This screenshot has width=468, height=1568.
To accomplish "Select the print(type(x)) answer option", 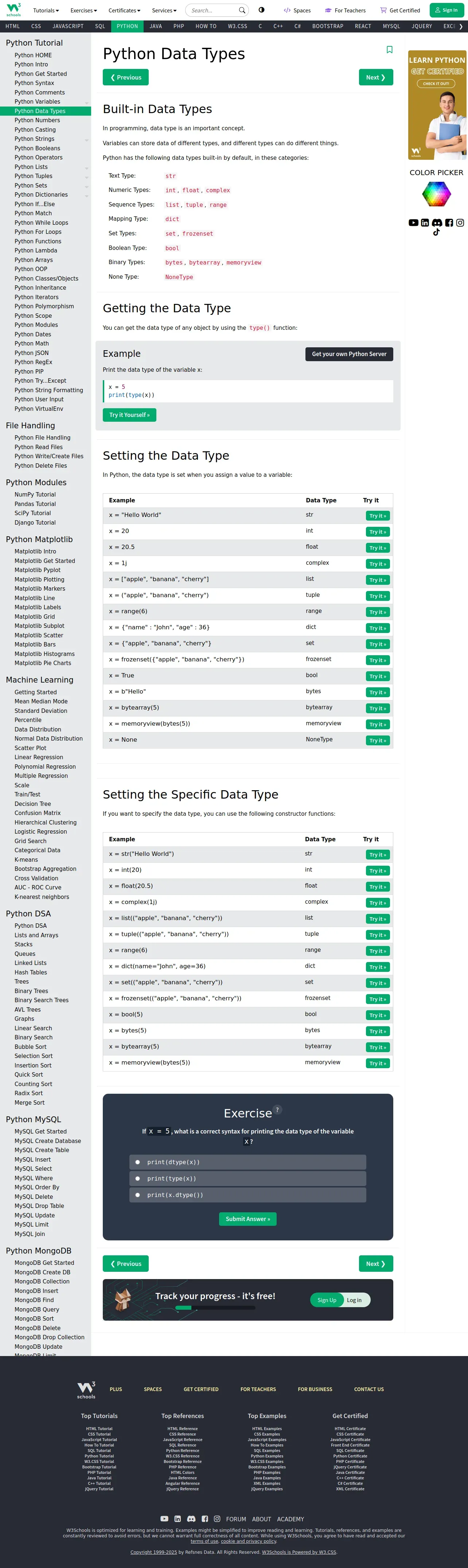I will point(138,1178).
